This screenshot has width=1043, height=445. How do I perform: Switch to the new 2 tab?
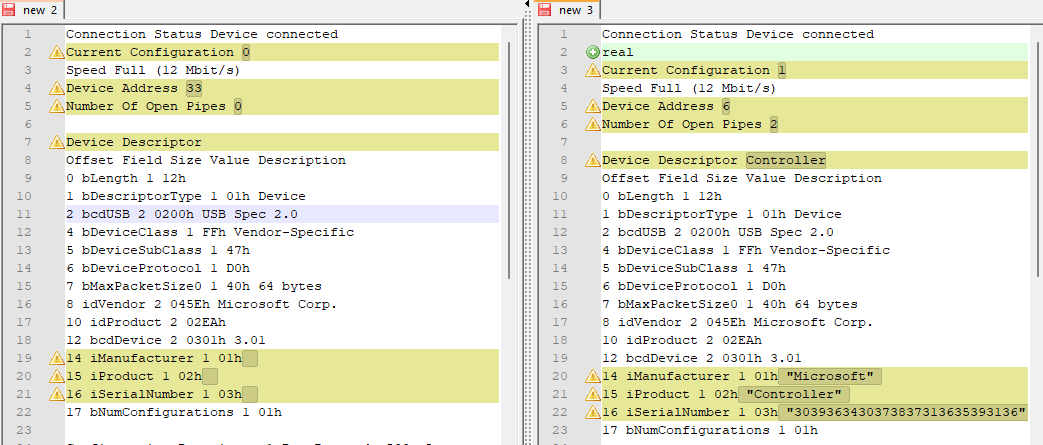(40, 9)
